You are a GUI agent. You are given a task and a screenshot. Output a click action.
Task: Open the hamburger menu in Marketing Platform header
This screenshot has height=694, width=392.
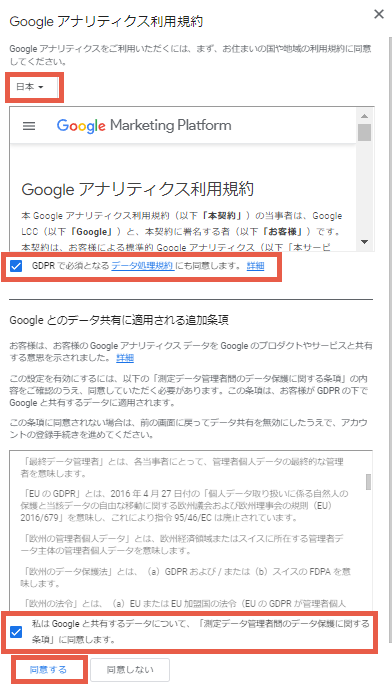pyautogui.click(x=29, y=126)
